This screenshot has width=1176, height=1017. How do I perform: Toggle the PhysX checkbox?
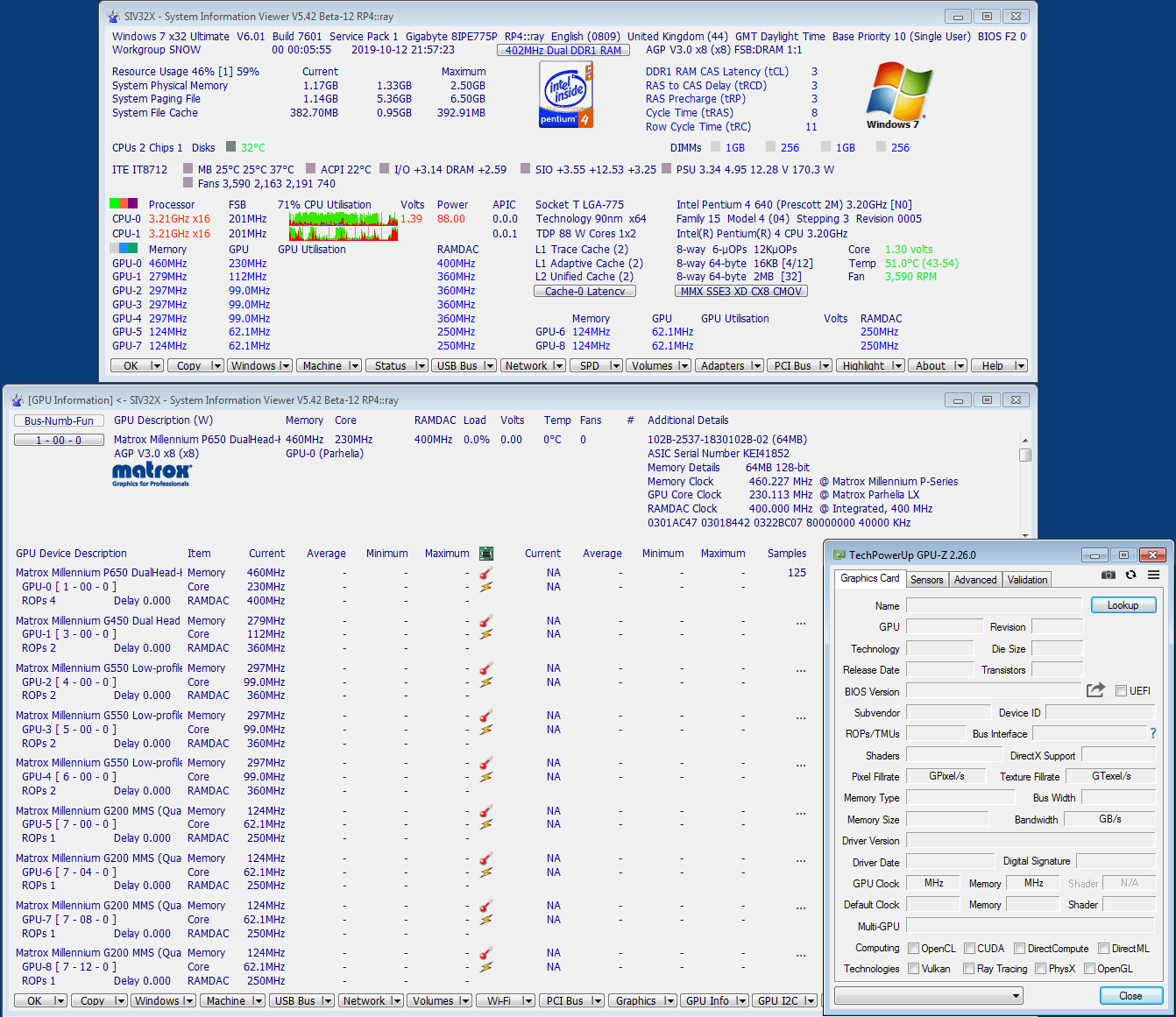point(1040,968)
